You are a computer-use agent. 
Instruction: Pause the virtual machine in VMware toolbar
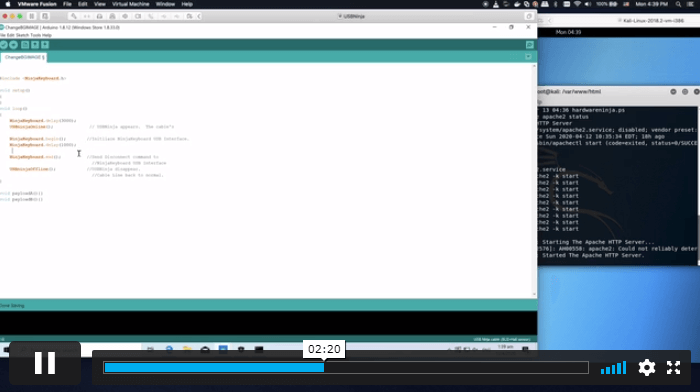click(x=32, y=16)
